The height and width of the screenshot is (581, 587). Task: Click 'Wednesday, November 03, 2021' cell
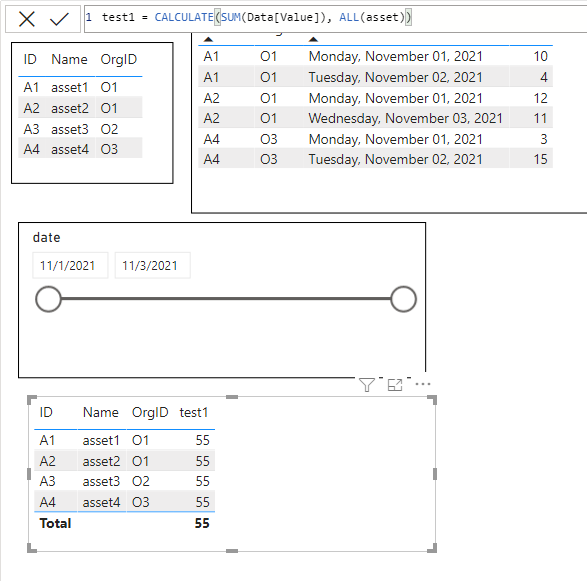pos(405,118)
